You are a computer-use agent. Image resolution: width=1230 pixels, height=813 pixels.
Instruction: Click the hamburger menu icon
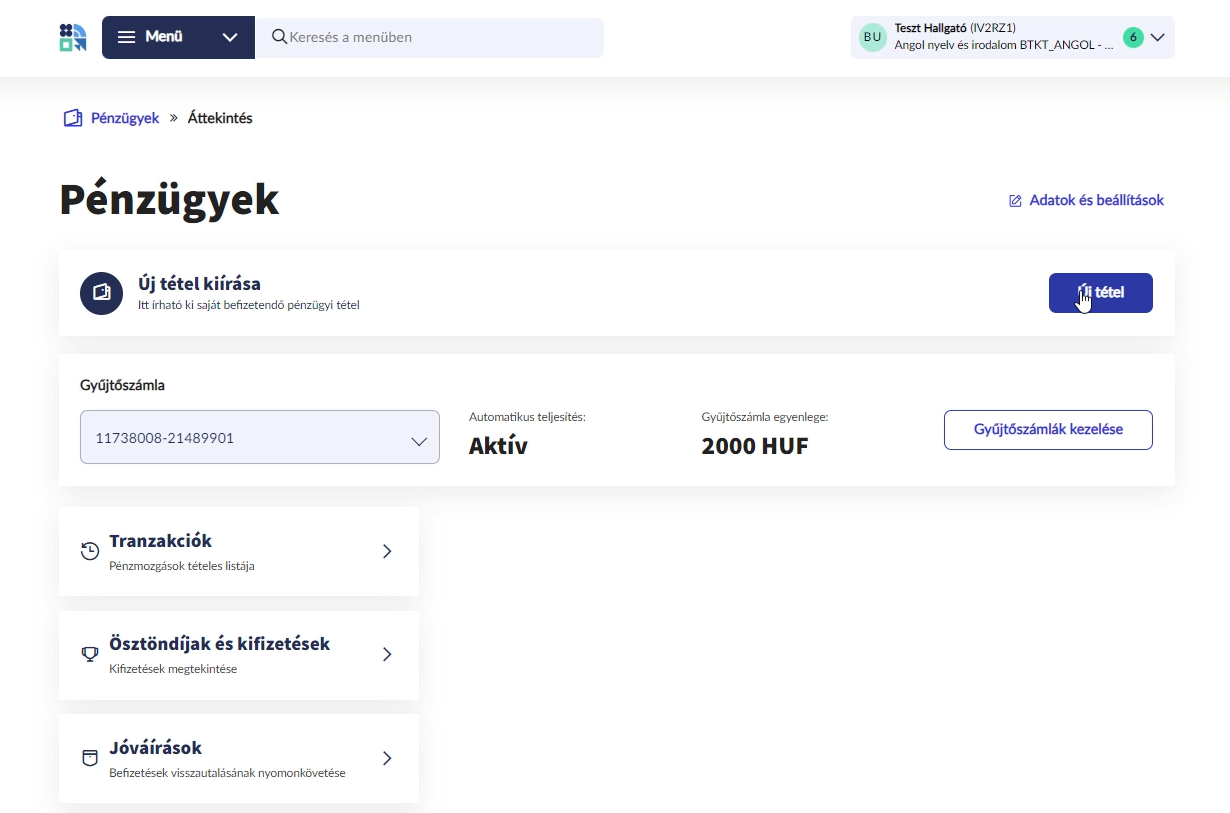[x=126, y=37]
